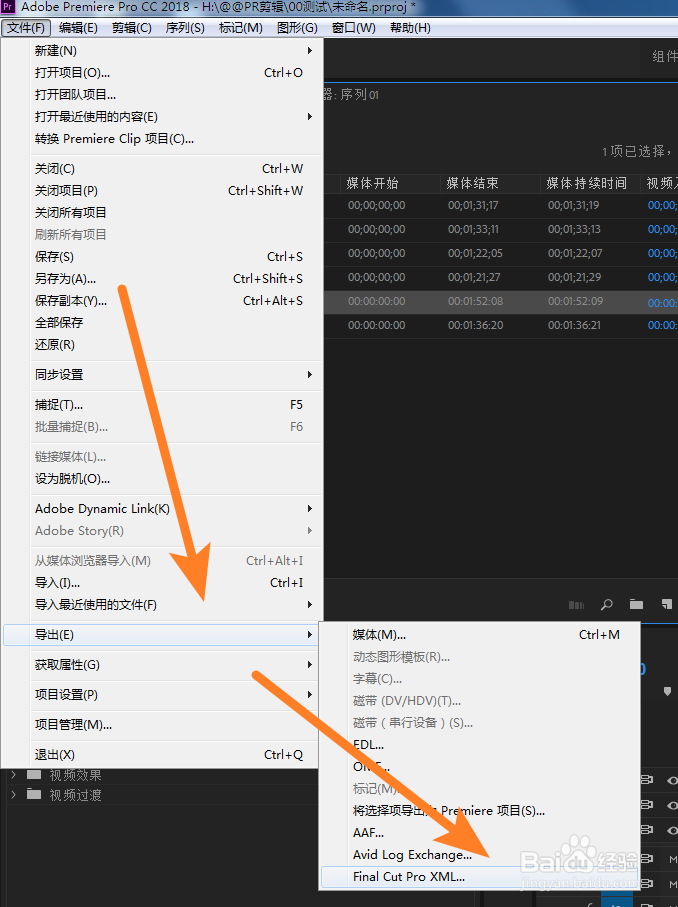Select 保存副本(Y)... menu item

point(161,300)
